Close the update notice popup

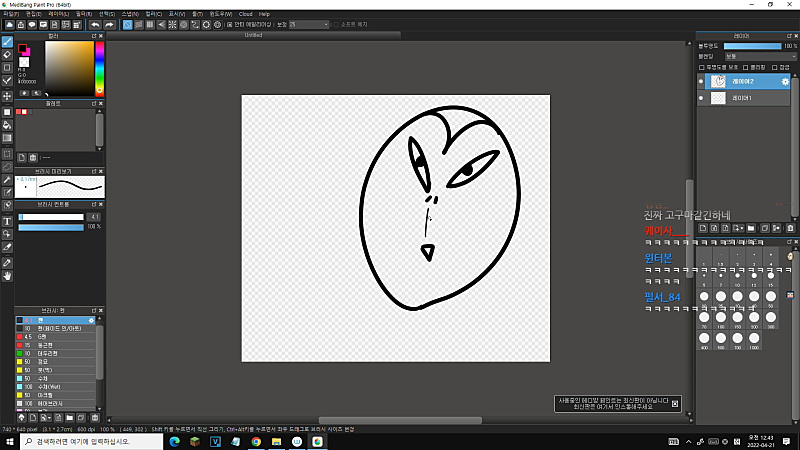[x=674, y=404]
